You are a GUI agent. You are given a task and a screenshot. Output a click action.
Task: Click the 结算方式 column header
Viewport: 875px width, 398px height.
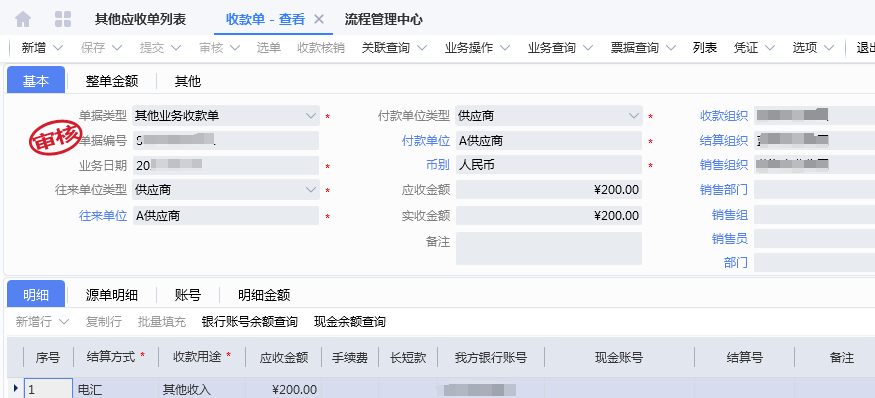point(116,357)
